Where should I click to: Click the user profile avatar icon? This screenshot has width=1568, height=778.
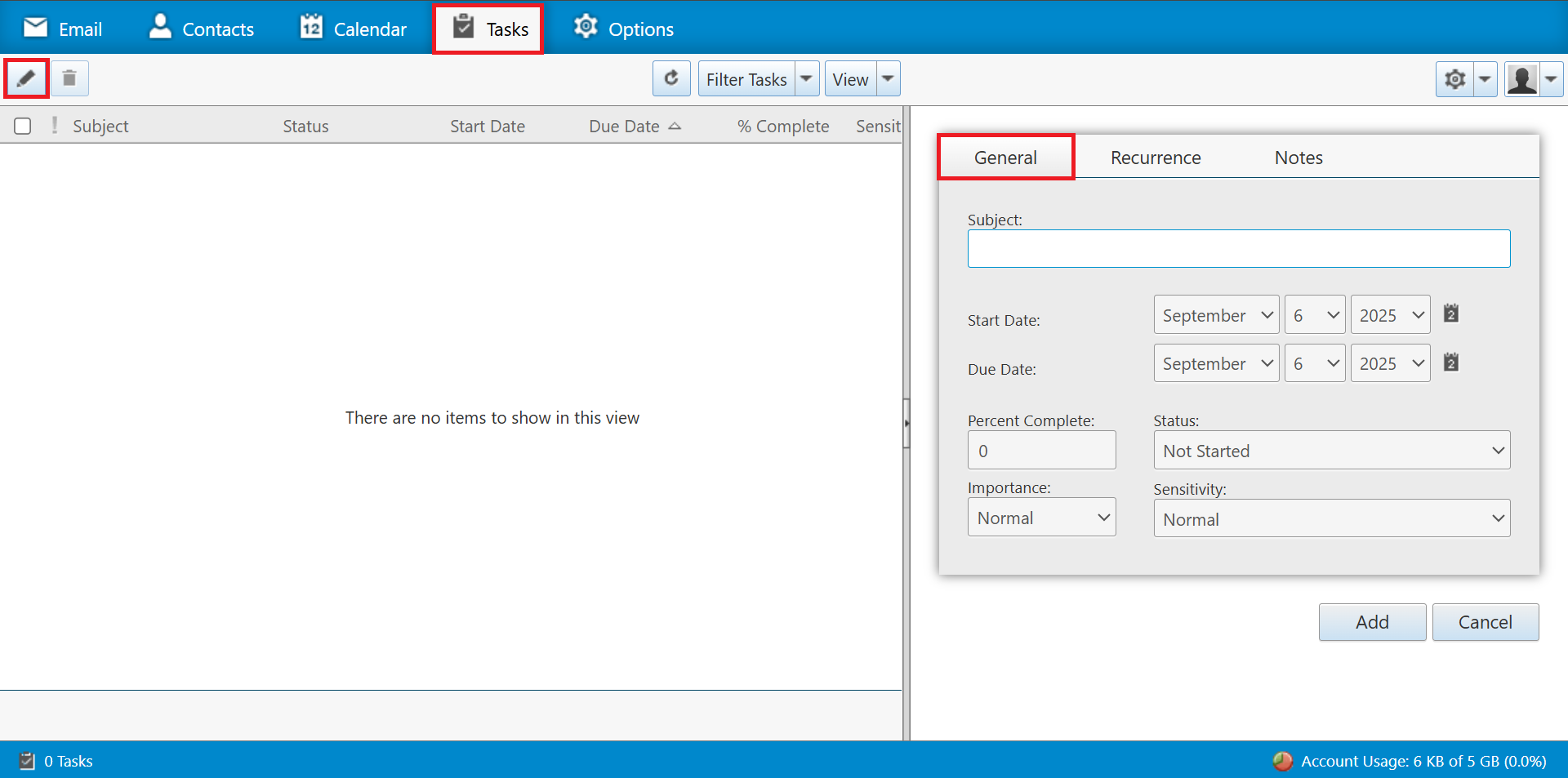[x=1522, y=79]
